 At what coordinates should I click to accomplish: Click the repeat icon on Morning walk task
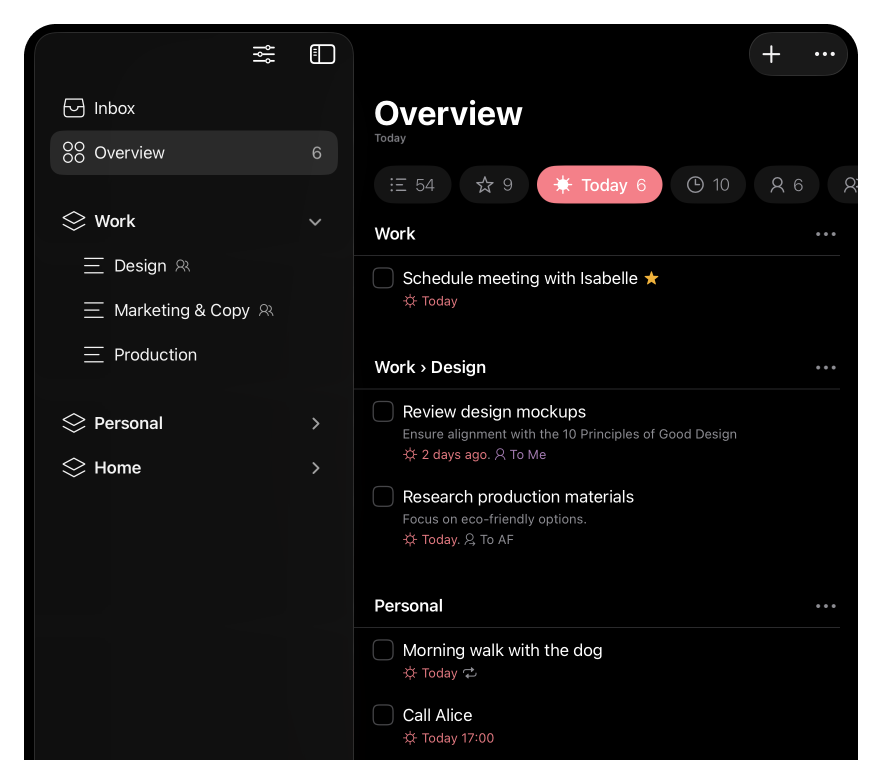pos(471,673)
